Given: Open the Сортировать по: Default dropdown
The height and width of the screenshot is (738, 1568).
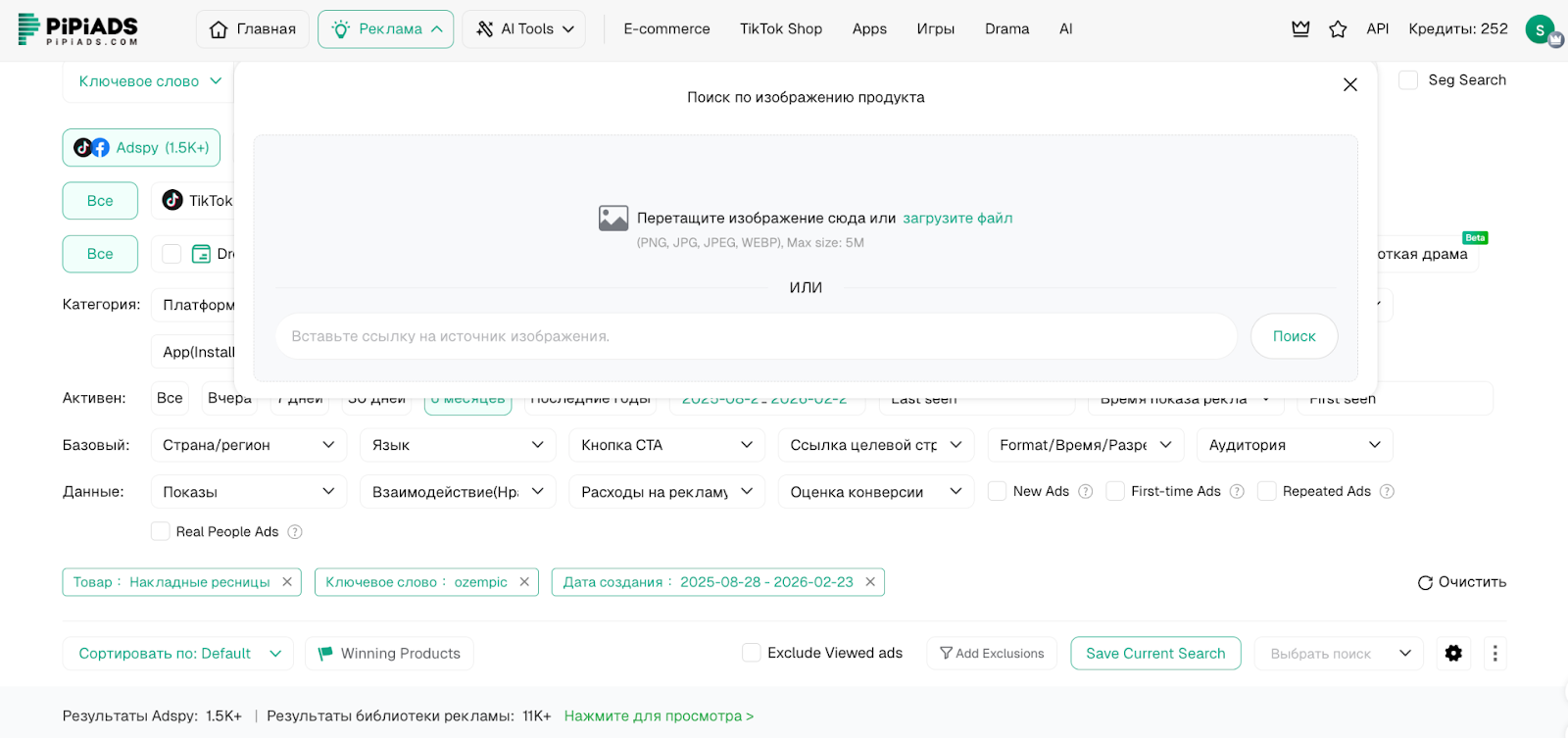Looking at the screenshot, I should [x=177, y=654].
